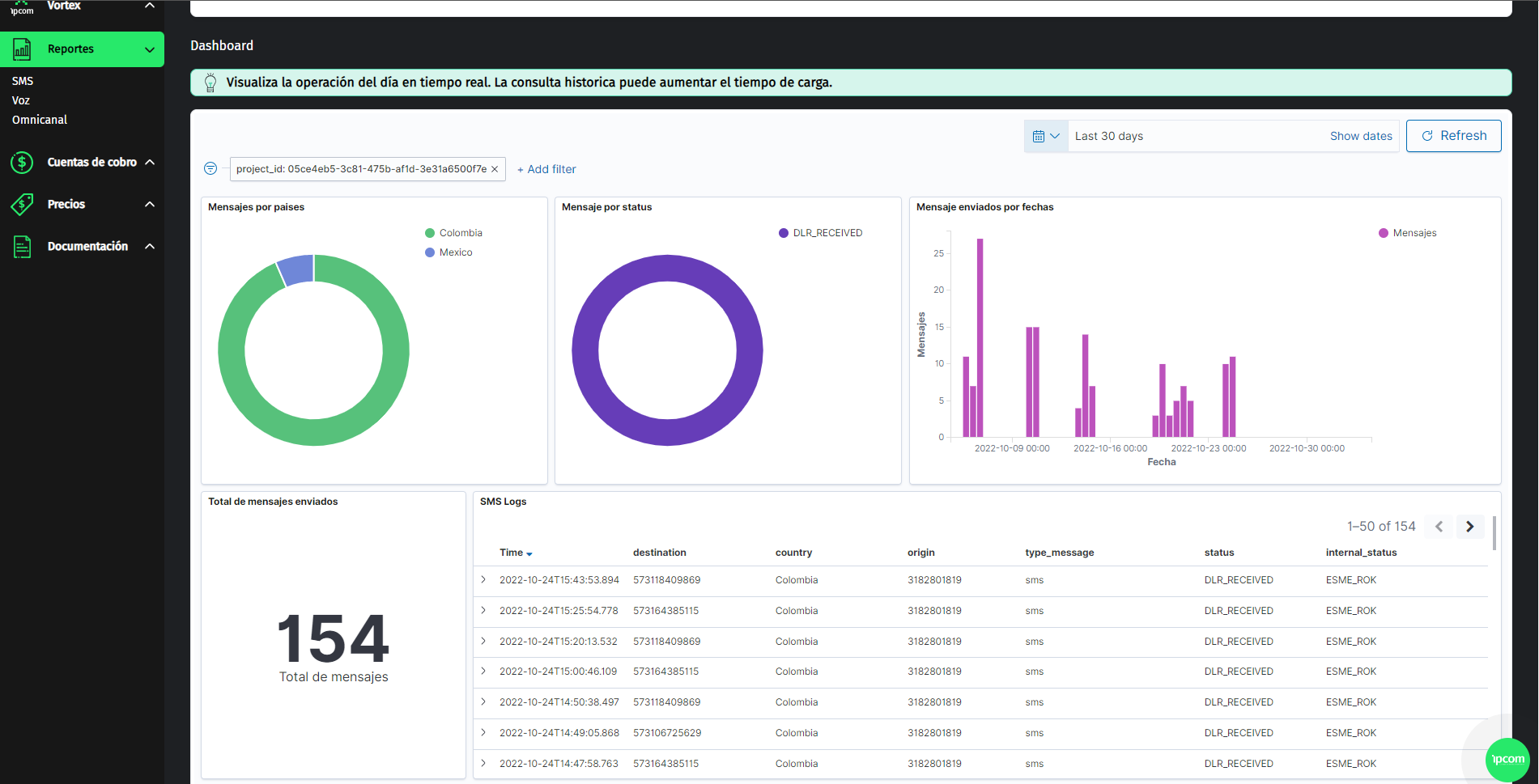Screen dimensions: 1539x784
Task: Open the Reportes sidebar section
Action: (82, 49)
